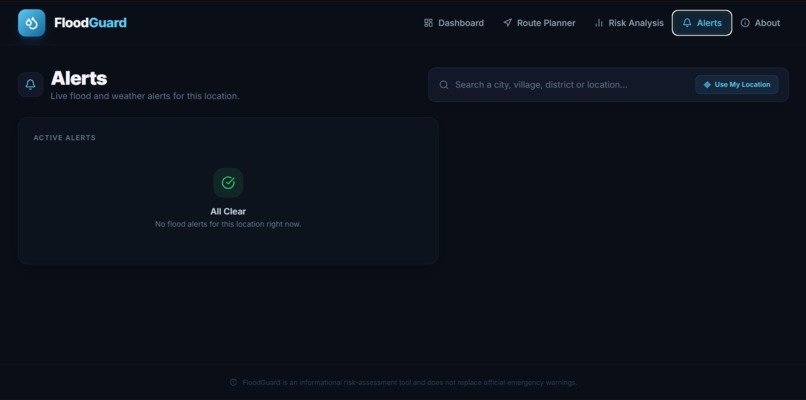Click the FloodGuard water drop logo

pyautogui.click(x=31, y=23)
